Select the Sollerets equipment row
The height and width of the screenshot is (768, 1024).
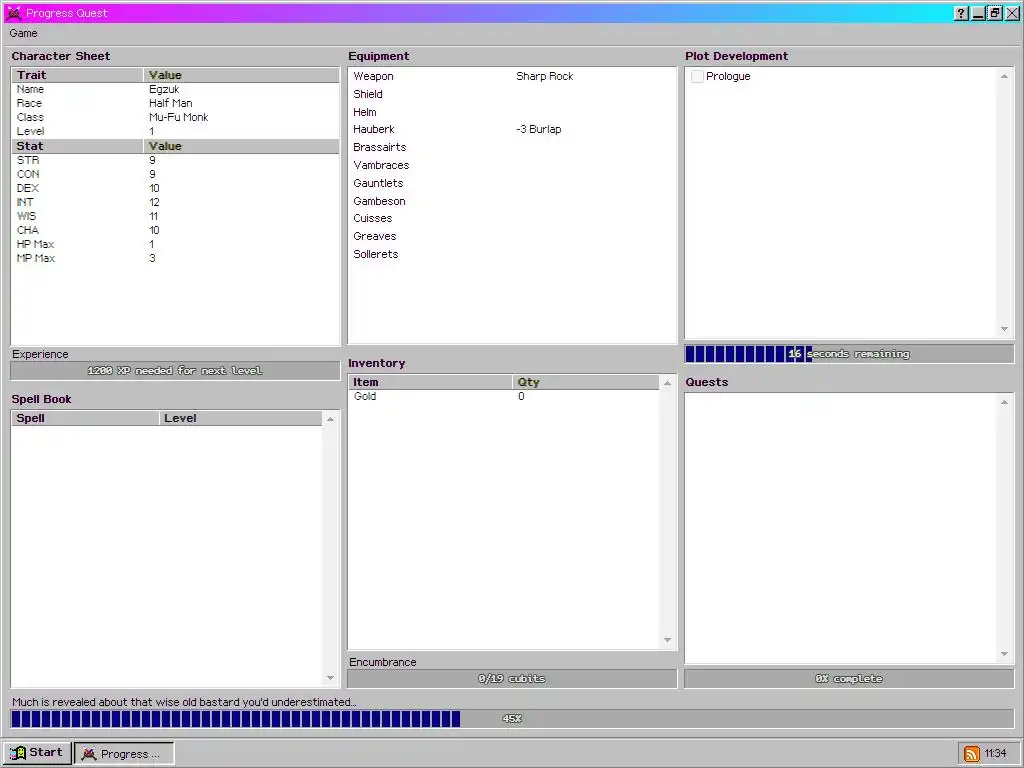tap(512, 254)
